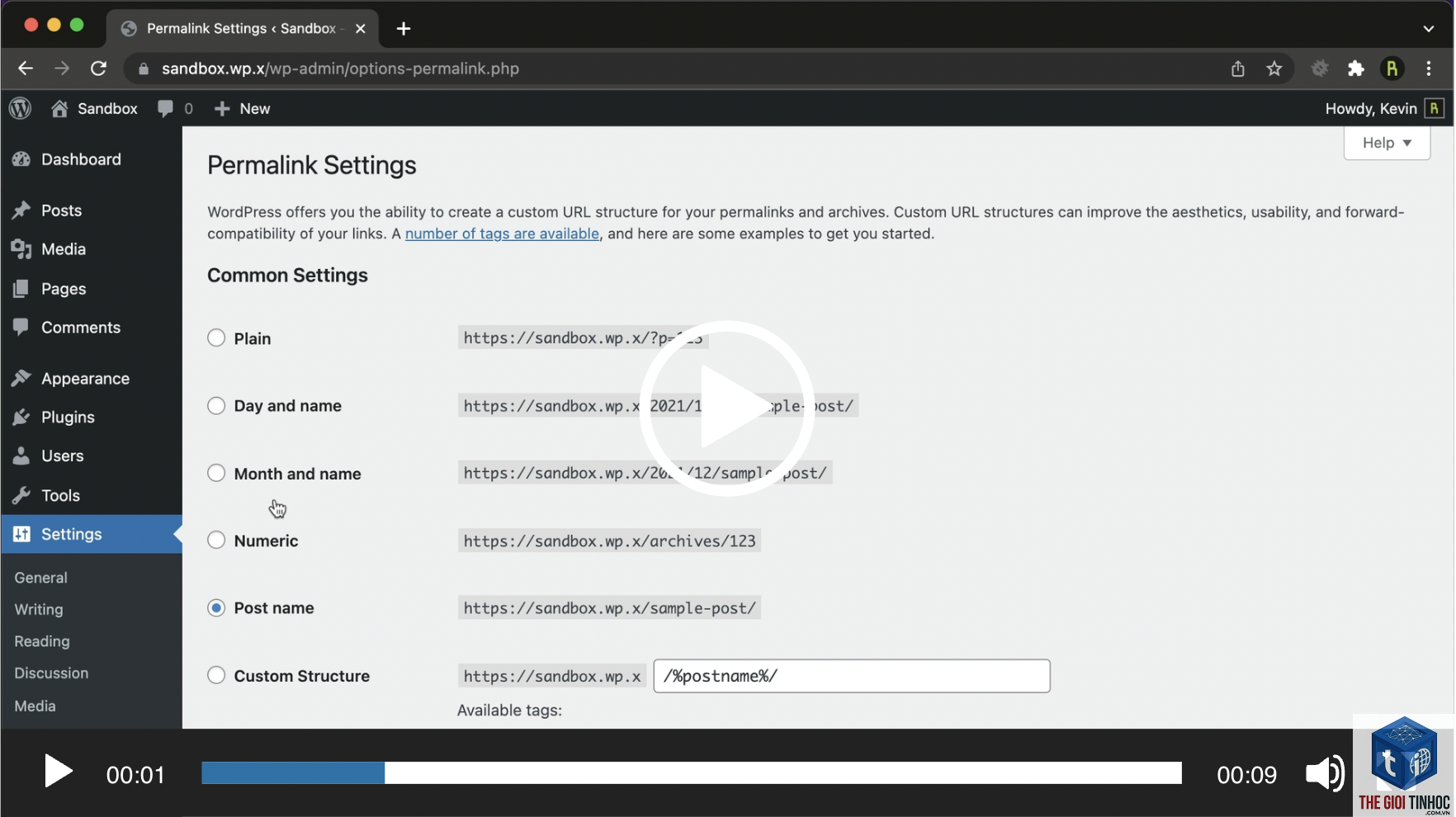The image size is (1456, 817).
Task: Open the Writing settings submenu item
Action: pos(39,609)
